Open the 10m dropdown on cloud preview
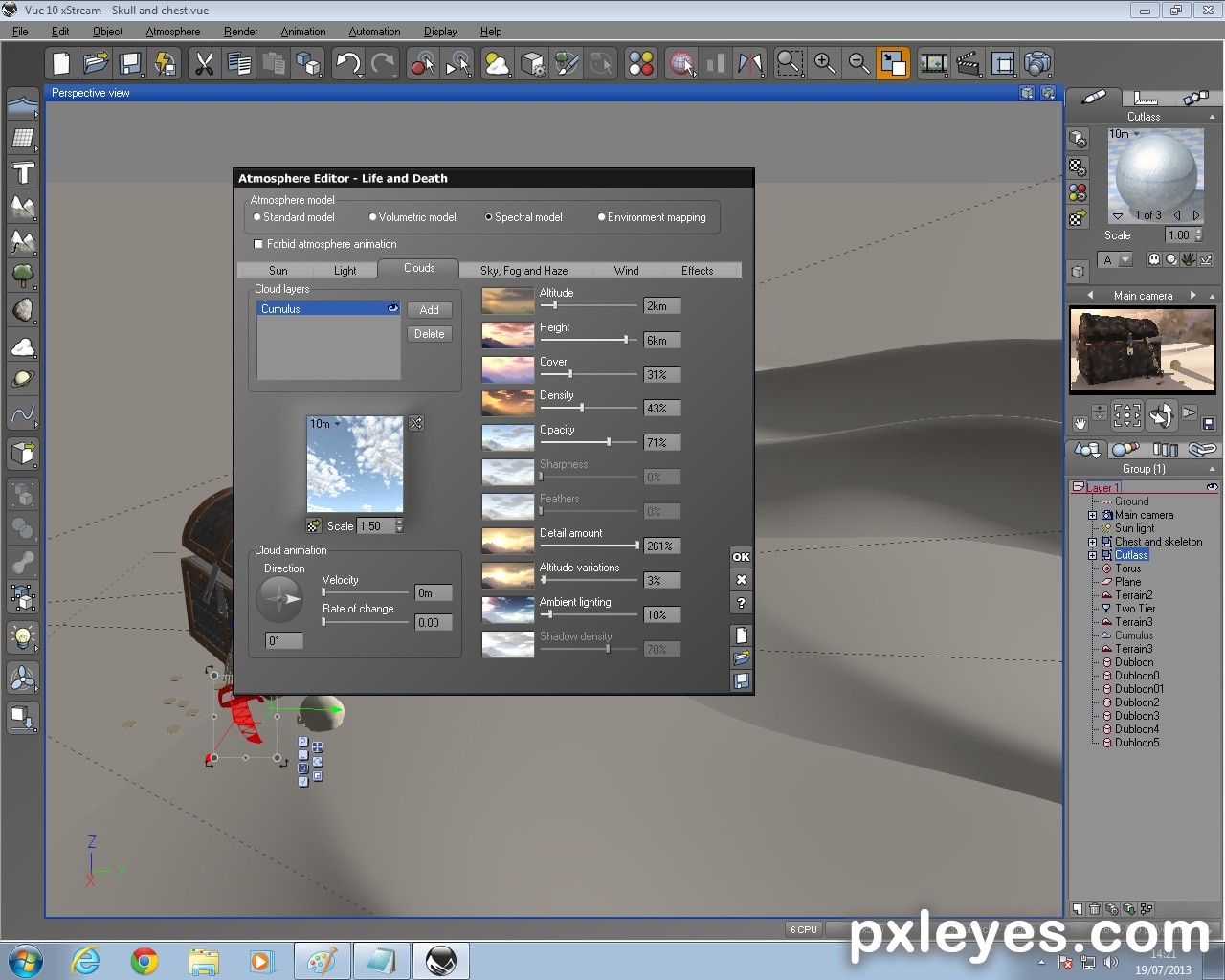 pyautogui.click(x=325, y=424)
